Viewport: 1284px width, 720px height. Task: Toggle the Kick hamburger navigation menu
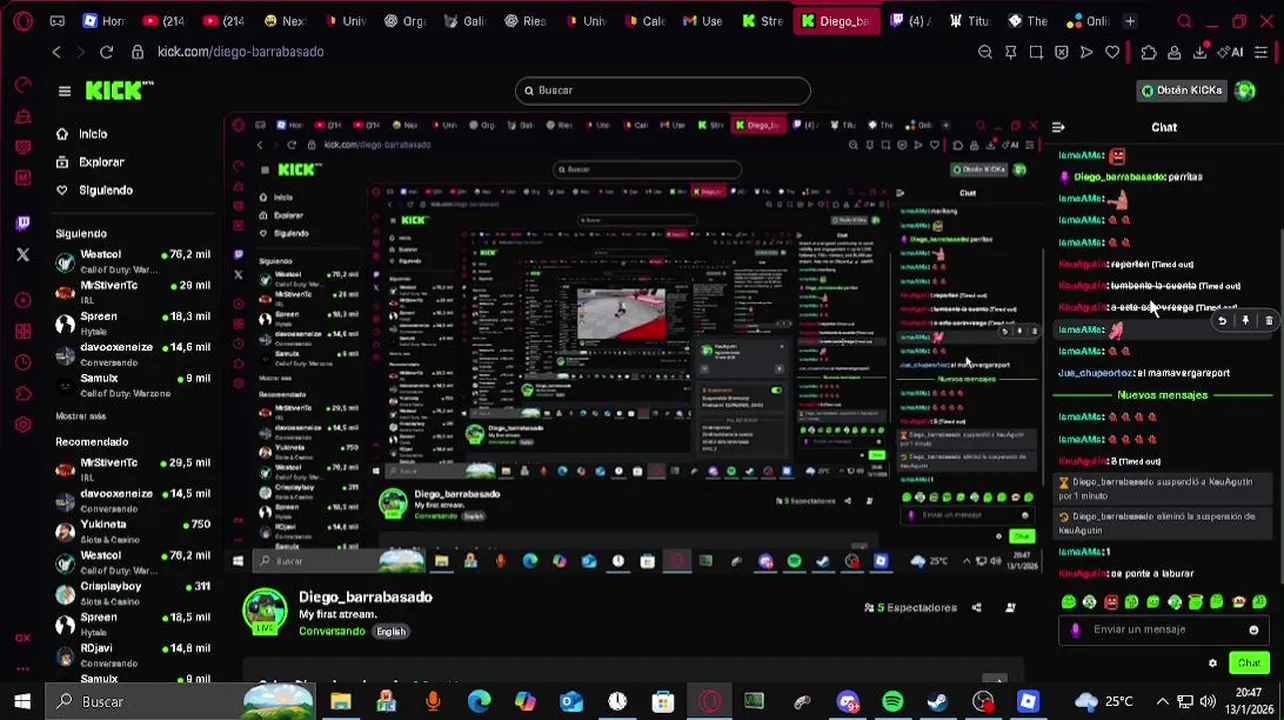coord(65,91)
